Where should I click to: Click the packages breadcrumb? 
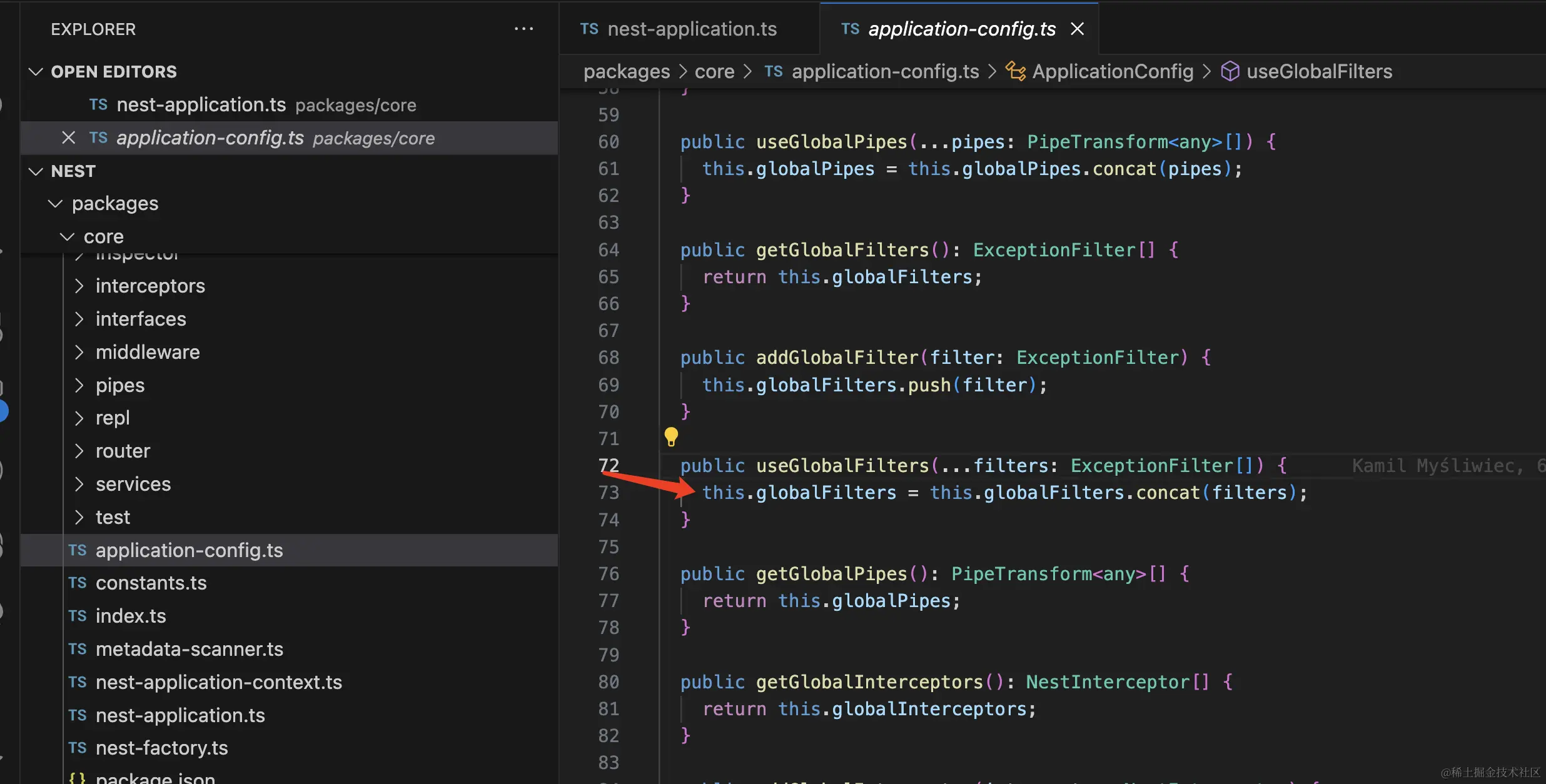(627, 72)
